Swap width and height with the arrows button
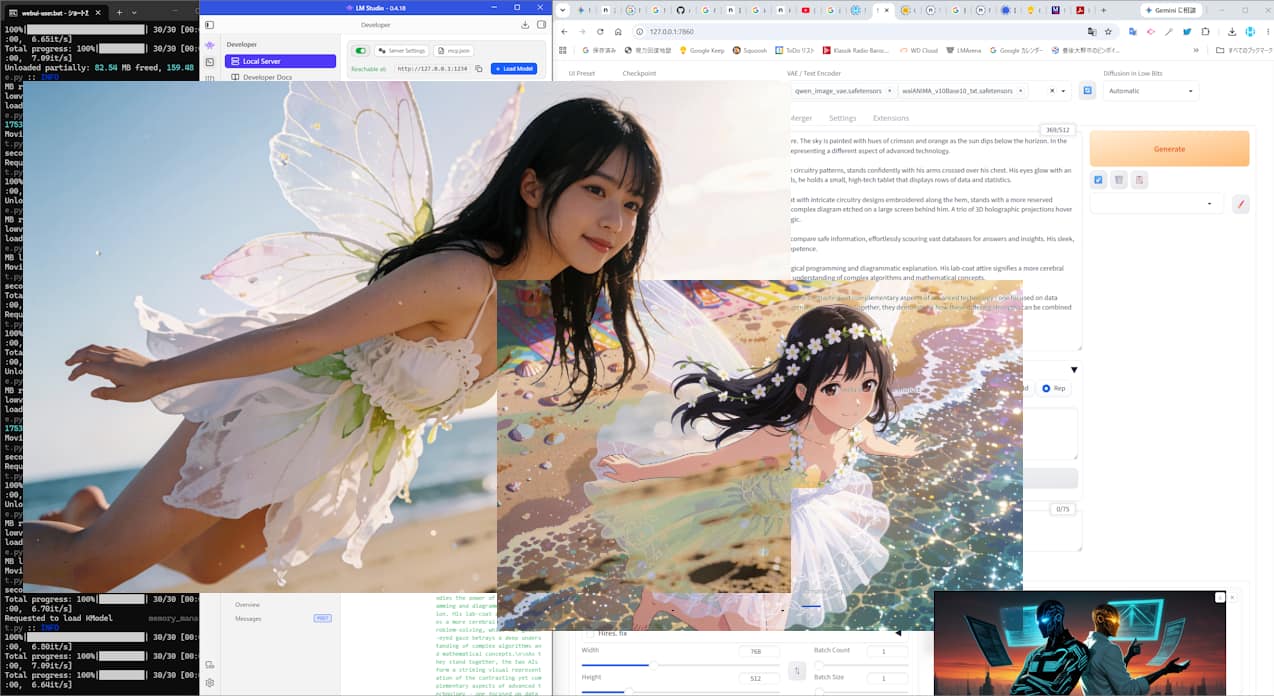 pyautogui.click(x=797, y=671)
